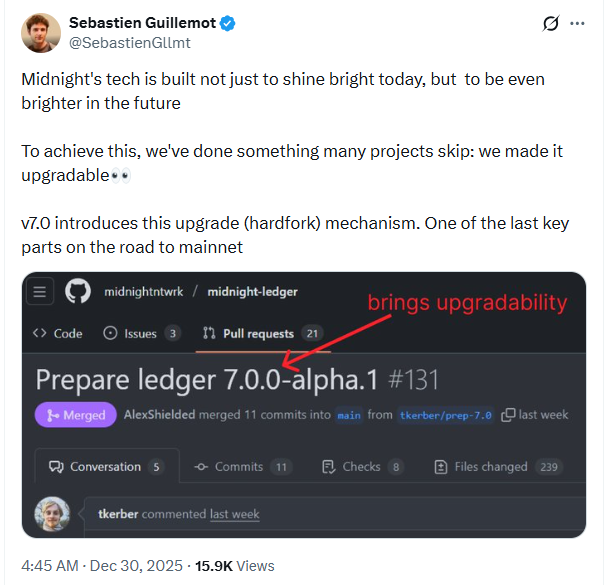Switch to the Code tab

pyautogui.click(x=58, y=333)
